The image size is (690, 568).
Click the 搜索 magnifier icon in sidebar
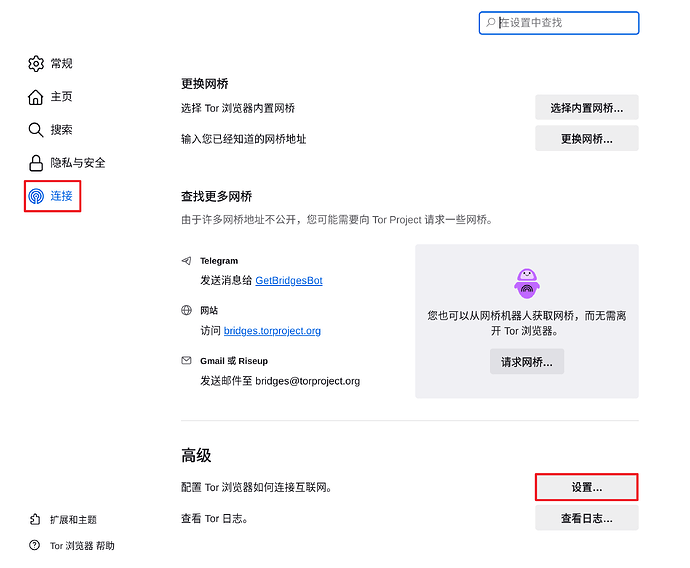click(x=36, y=130)
